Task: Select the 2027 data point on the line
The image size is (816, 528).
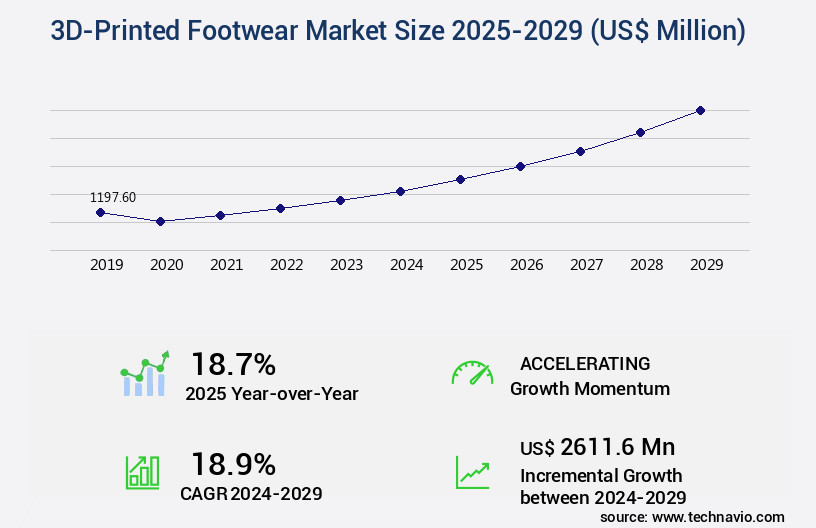Action: 580,151
